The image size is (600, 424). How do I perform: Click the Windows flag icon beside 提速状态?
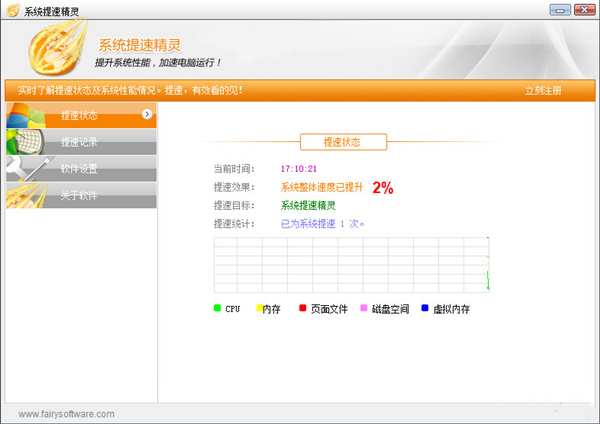24,115
